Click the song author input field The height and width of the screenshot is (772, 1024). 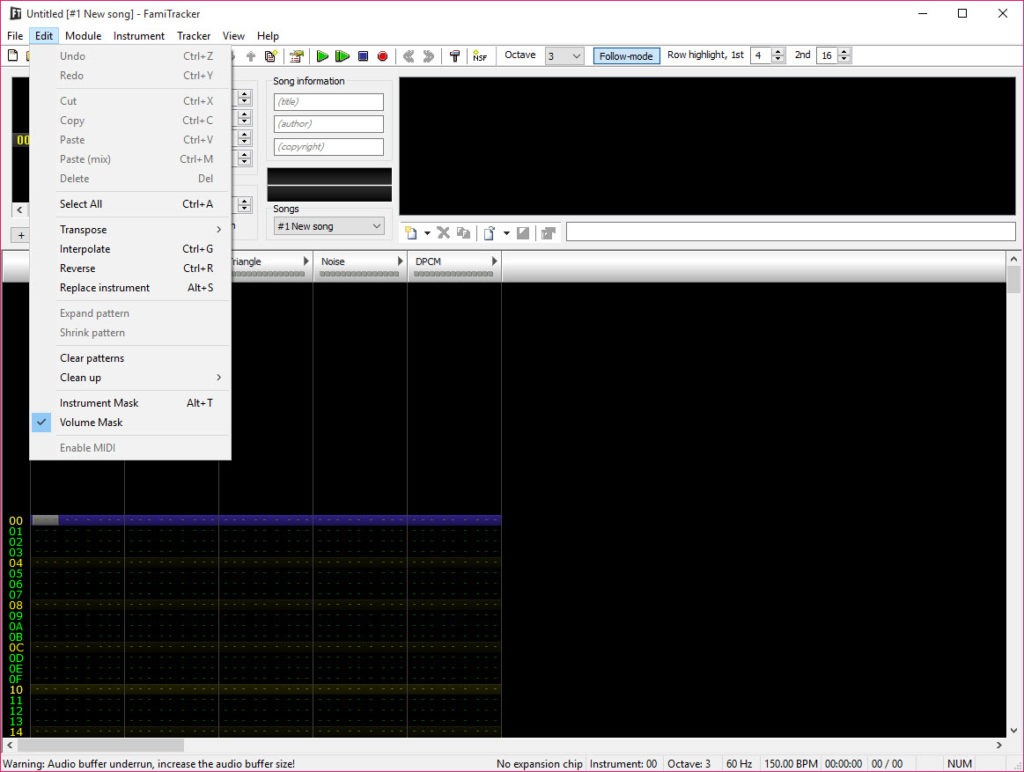[328, 124]
